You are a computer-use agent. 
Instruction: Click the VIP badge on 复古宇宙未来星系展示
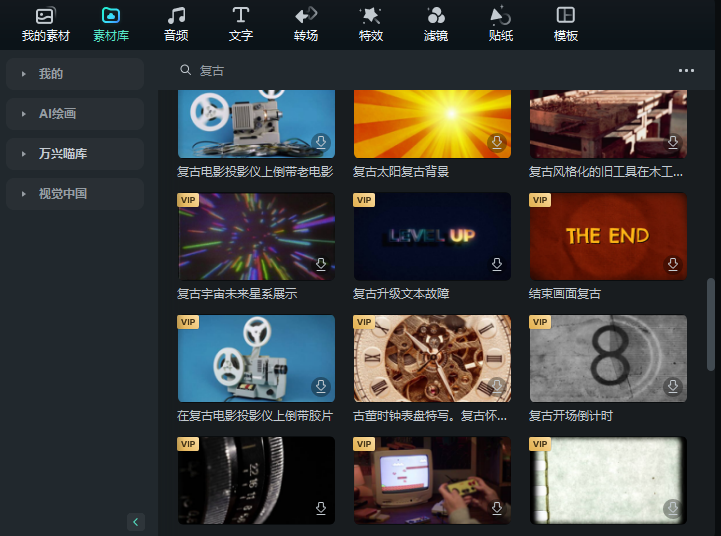[x=188, y=200]
